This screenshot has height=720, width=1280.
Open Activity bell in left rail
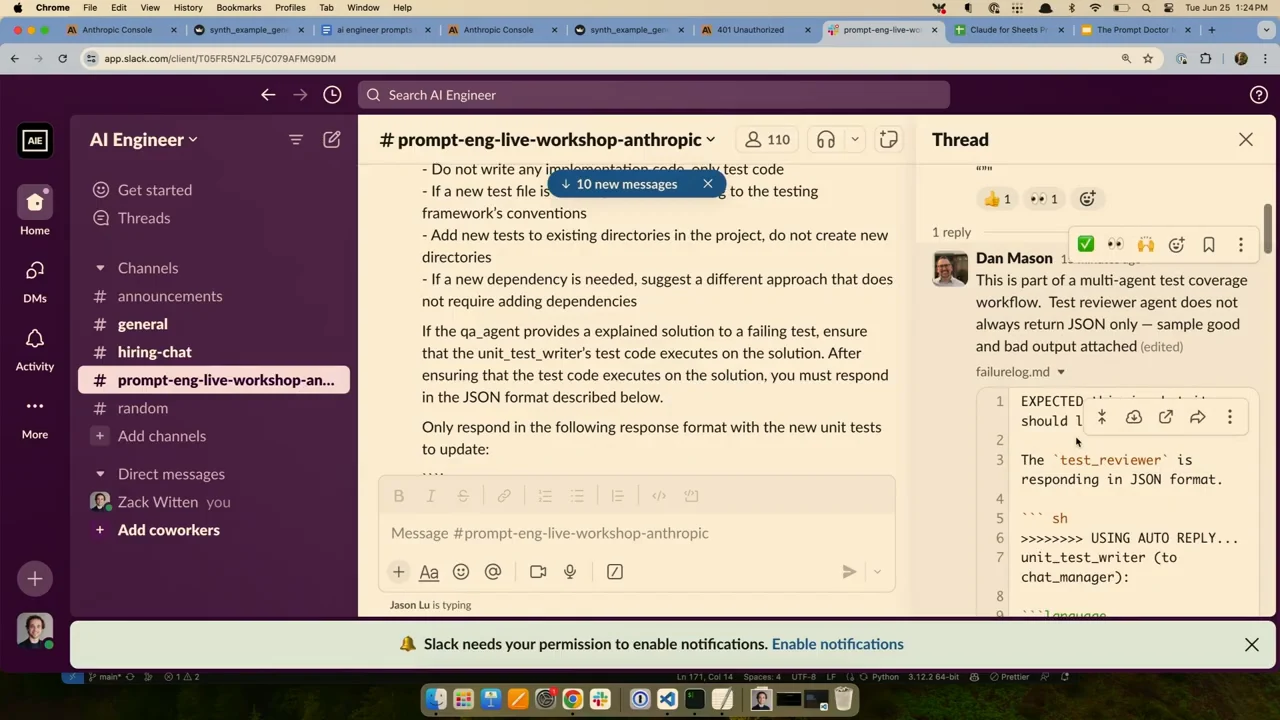[35, 348]
